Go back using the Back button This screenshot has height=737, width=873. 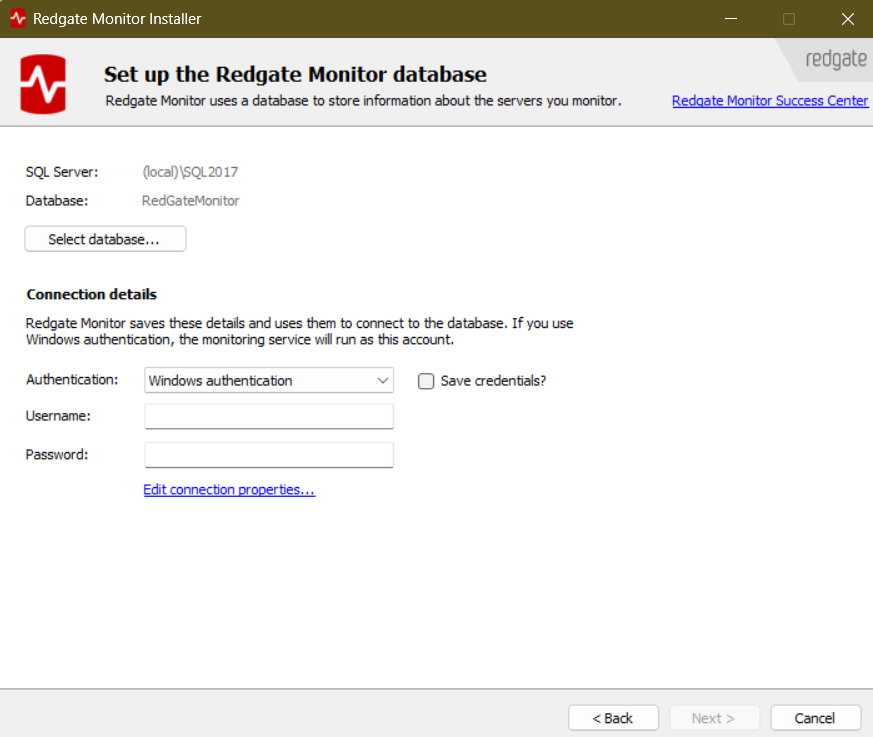click(613, 718)
